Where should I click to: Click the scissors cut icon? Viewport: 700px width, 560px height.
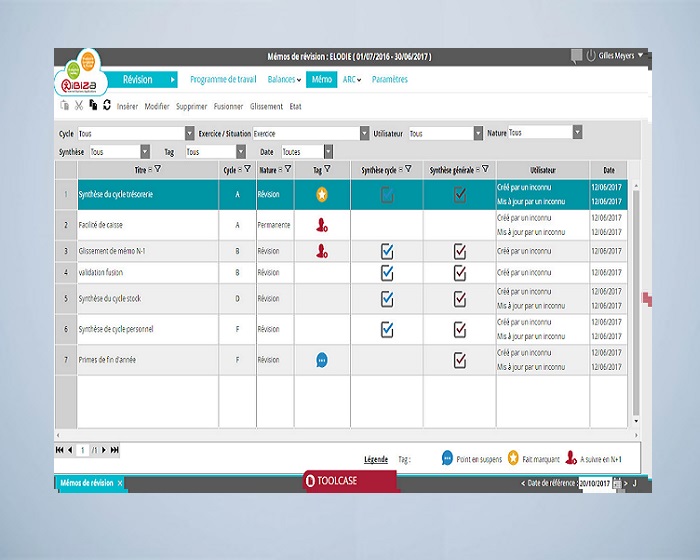(78, 105)
